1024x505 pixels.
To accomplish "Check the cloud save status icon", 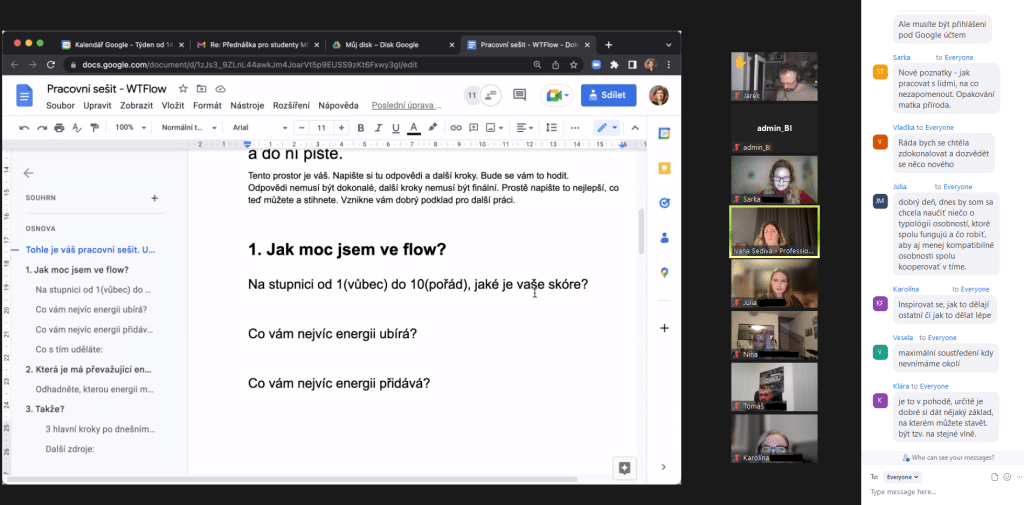I will pos(220,89).
